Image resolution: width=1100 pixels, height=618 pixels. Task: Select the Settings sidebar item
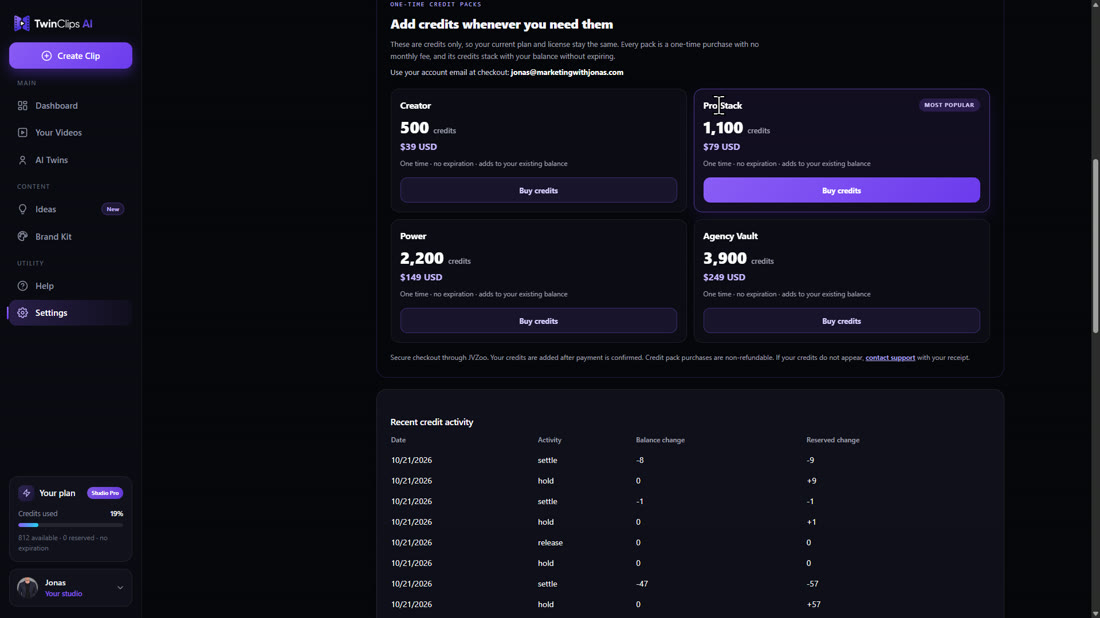[70, 313]
